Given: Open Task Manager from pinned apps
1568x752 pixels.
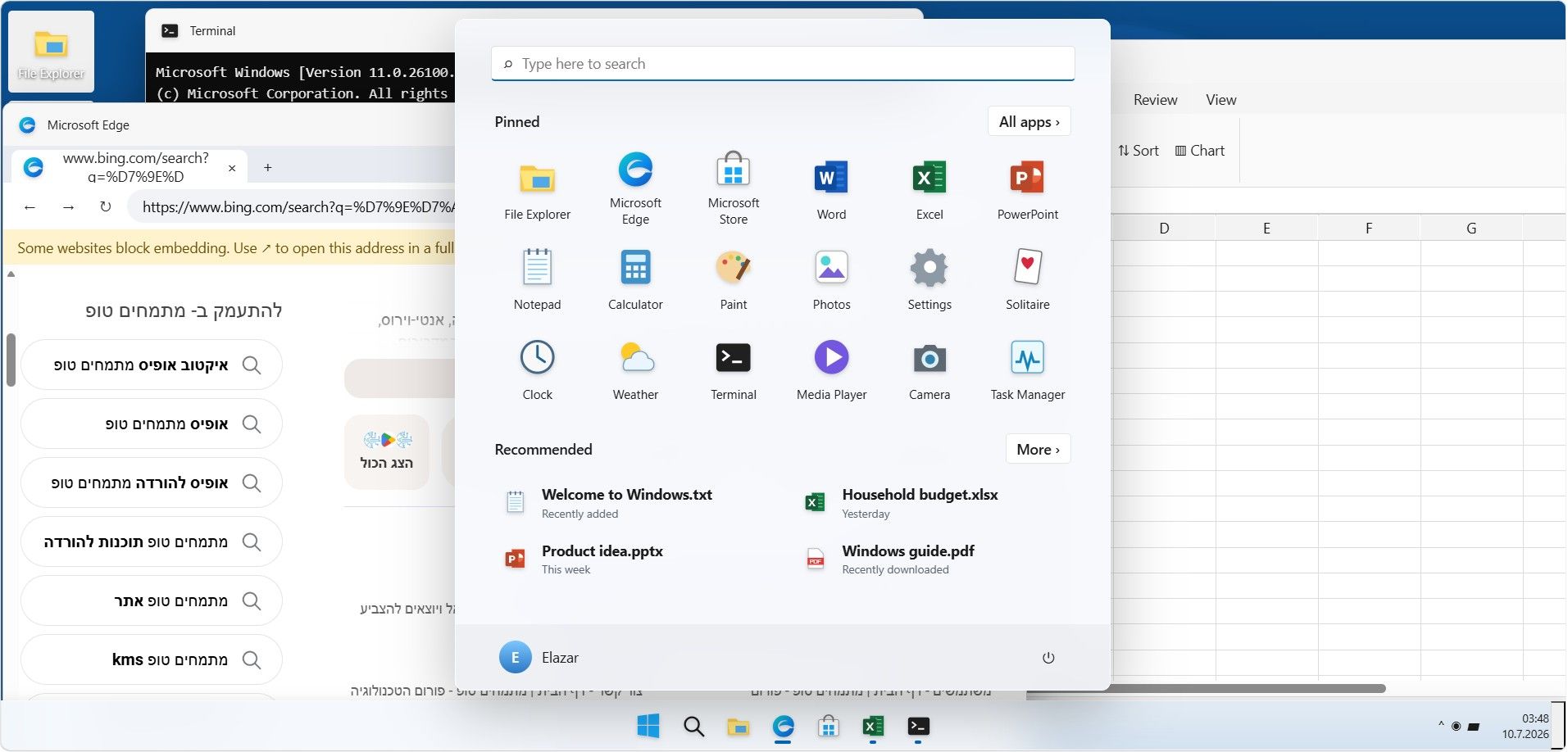Looking at the screenshot, I should pyautogui.click(x=1027, y=369).
